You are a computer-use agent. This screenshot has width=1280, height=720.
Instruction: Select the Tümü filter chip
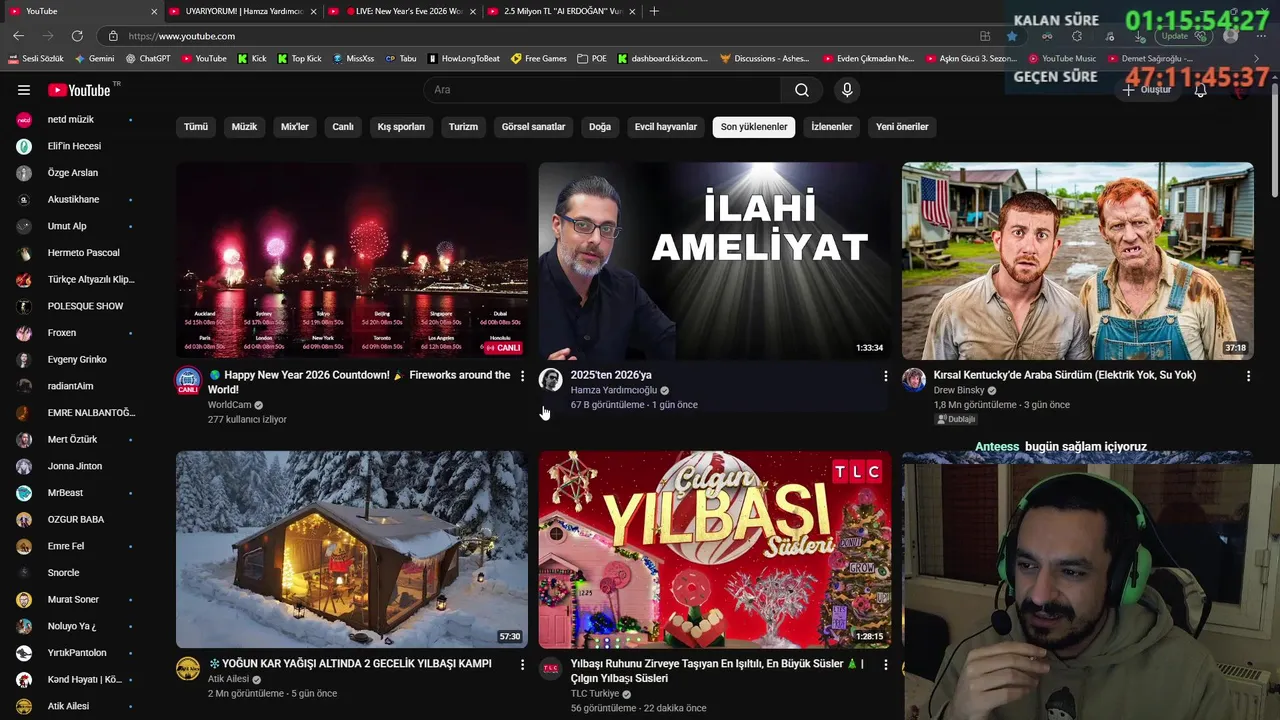pyautogui.click(x=196, y=127)
